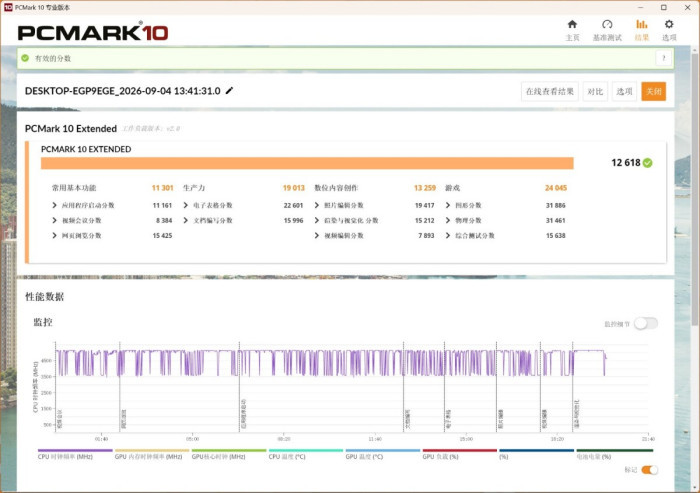Click the overall score 12 618
The height and width of the screenshot is (493, 700).
pos(626,163)
